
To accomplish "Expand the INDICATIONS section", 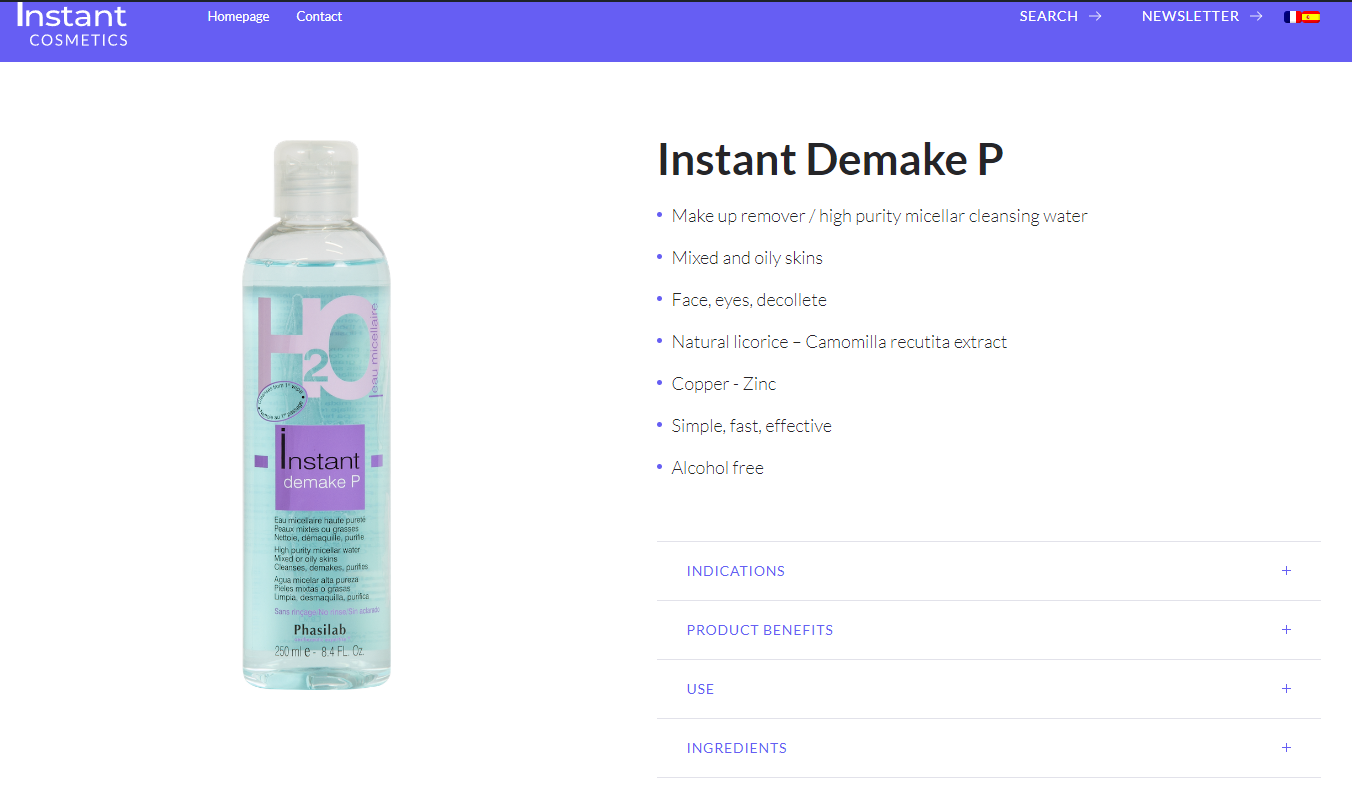I will [988, 571].
